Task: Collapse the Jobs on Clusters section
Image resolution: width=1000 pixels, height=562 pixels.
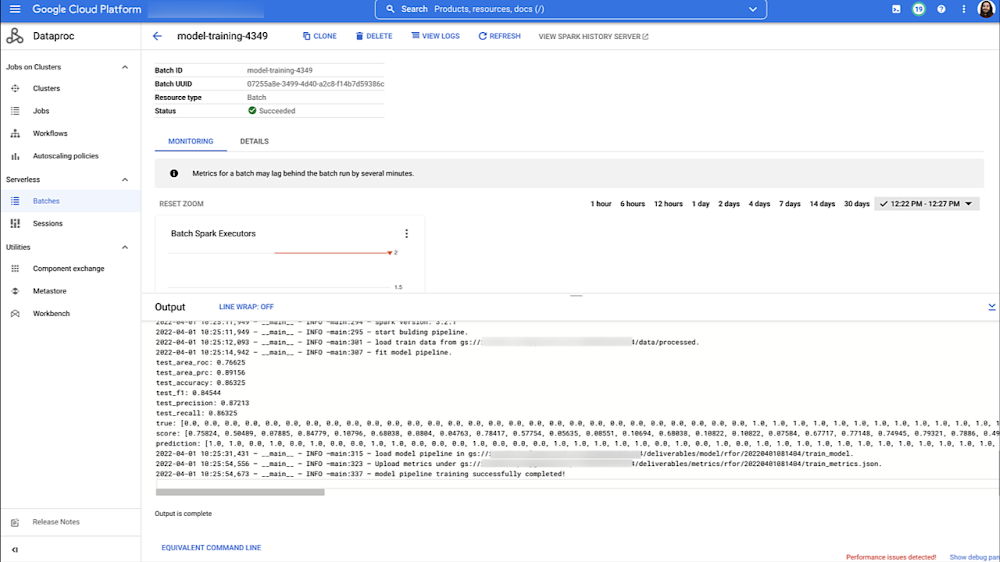Action: coord(125,67)
